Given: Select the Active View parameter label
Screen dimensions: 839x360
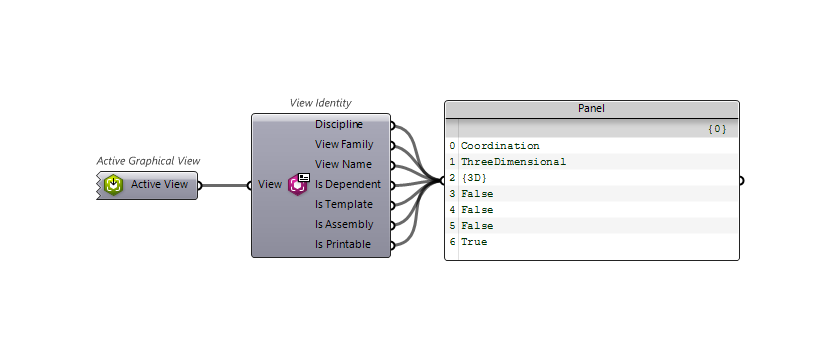Looking at the screenshot, I should [159, 184].
